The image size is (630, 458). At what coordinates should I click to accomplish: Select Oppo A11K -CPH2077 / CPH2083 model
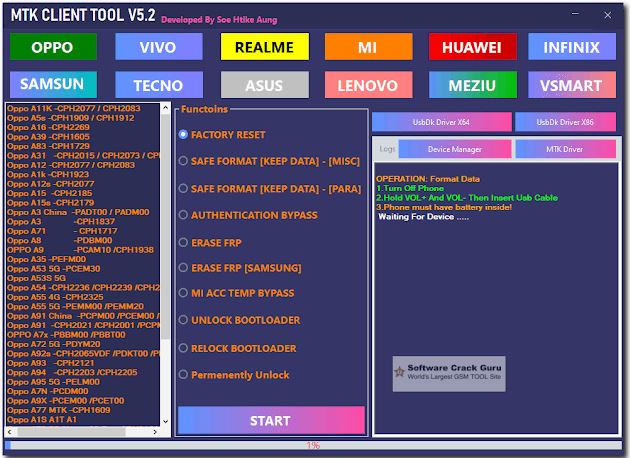pyautogui.click(x=74, y=108)
